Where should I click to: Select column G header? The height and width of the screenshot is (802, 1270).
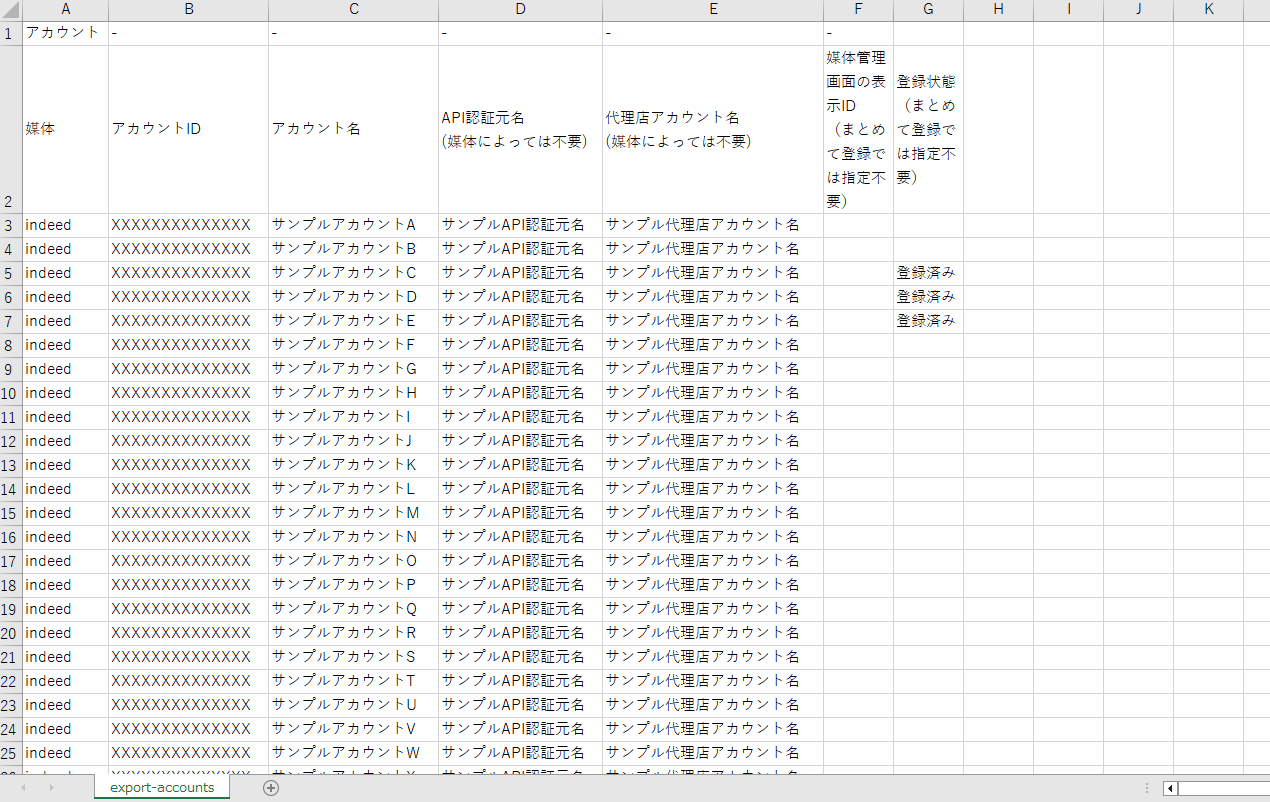tap(928, 10)
